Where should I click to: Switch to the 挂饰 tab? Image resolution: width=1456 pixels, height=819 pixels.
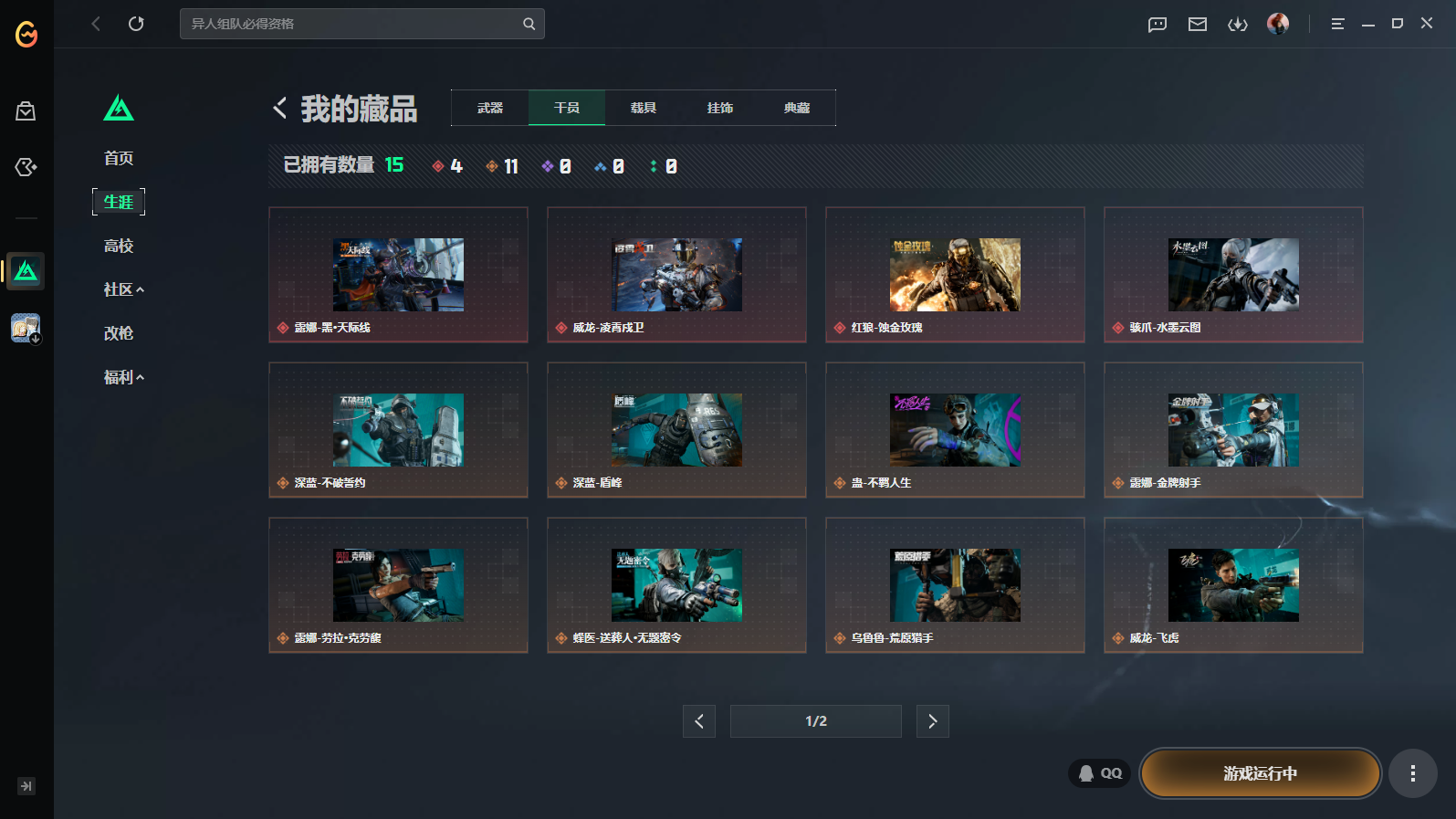coord(720,108)
